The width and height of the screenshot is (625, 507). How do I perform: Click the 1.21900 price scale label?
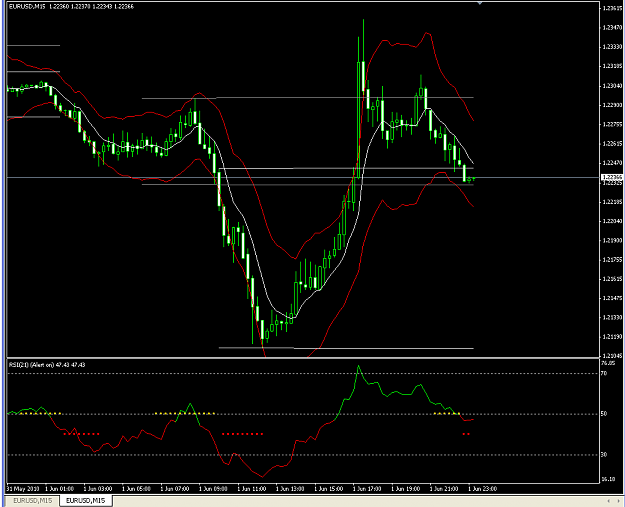pyautogui.click(x=612, y=240)
